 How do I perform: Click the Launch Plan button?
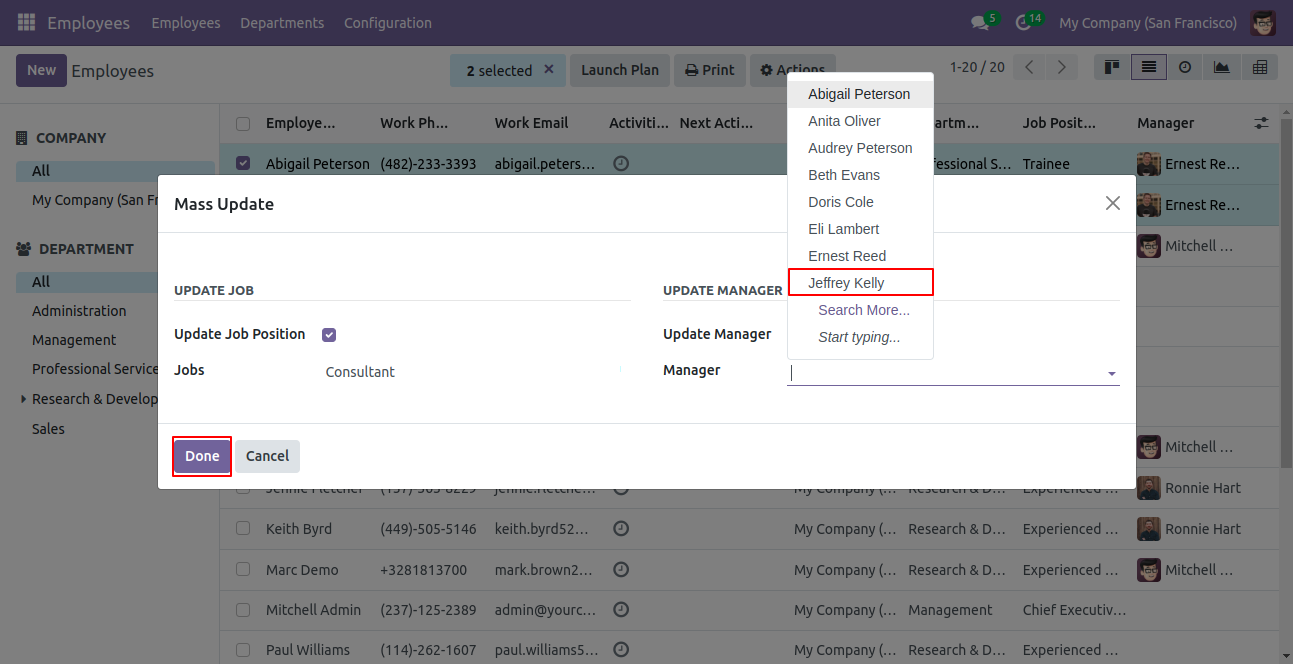620,70
